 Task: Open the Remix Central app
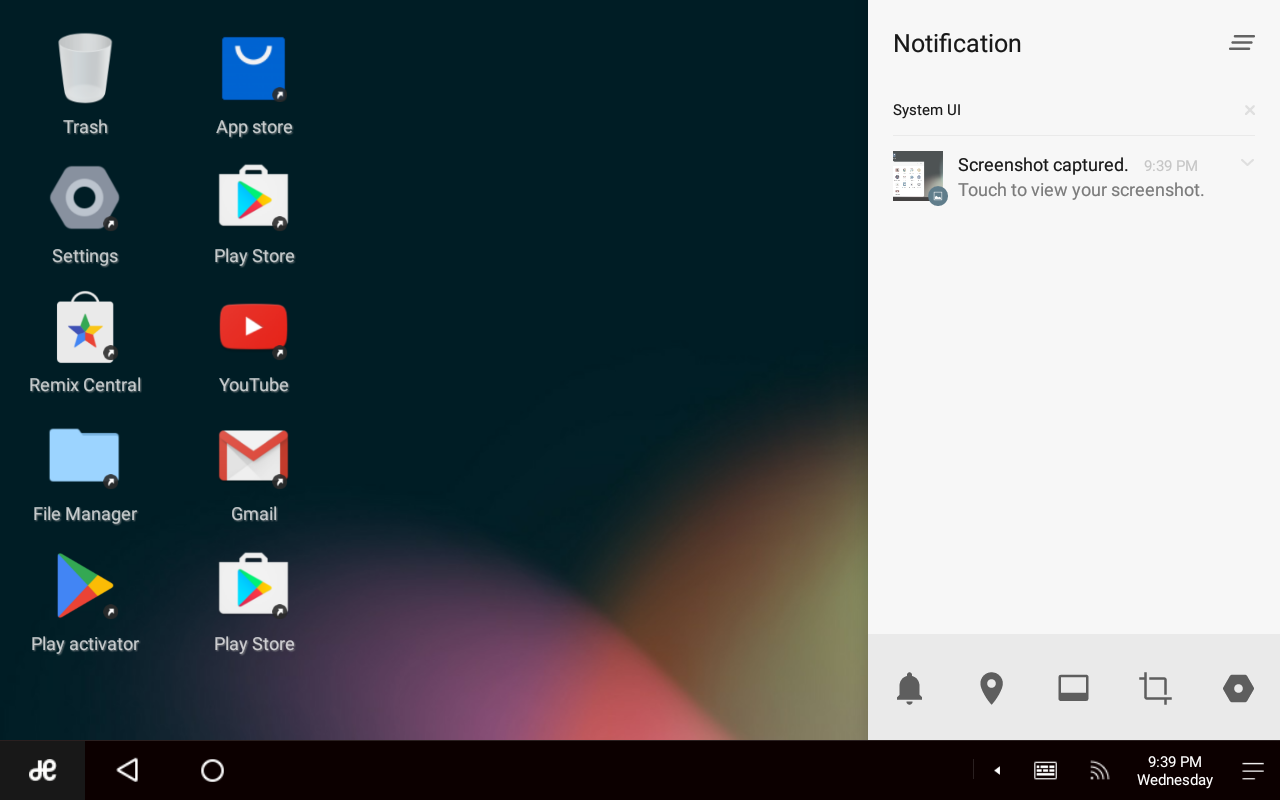coord(85,328)
